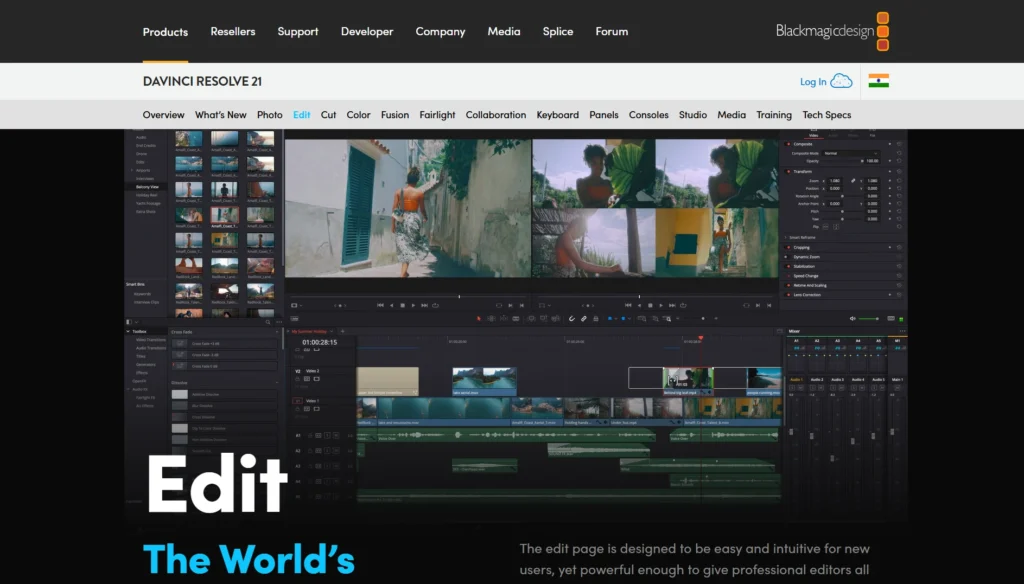Screen dimensions: 1024x584
Task: Select the Trim Edit Mode tool
Action: pos(491,319)
